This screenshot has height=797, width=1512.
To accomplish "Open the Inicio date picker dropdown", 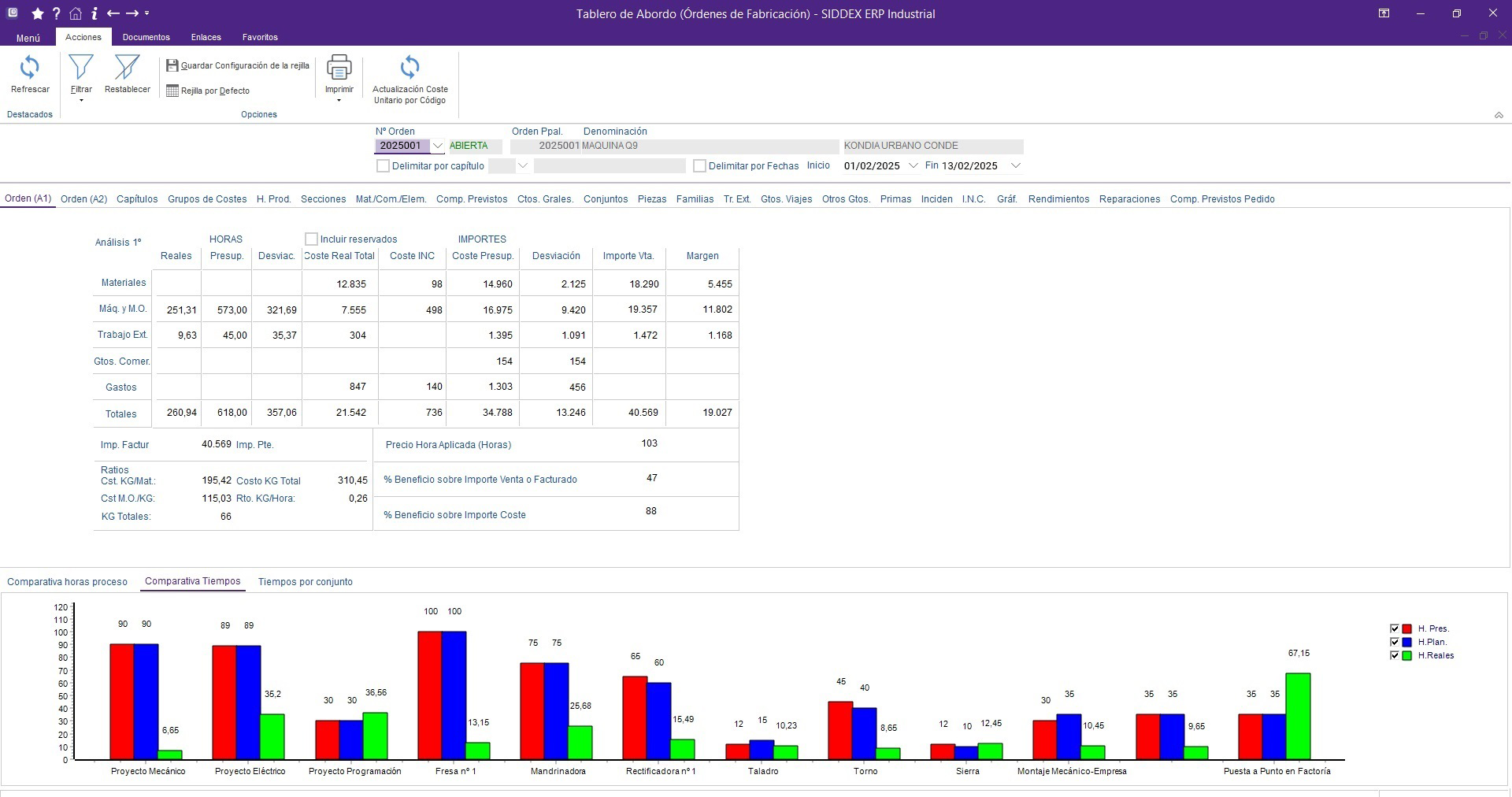I will point(913,166).
